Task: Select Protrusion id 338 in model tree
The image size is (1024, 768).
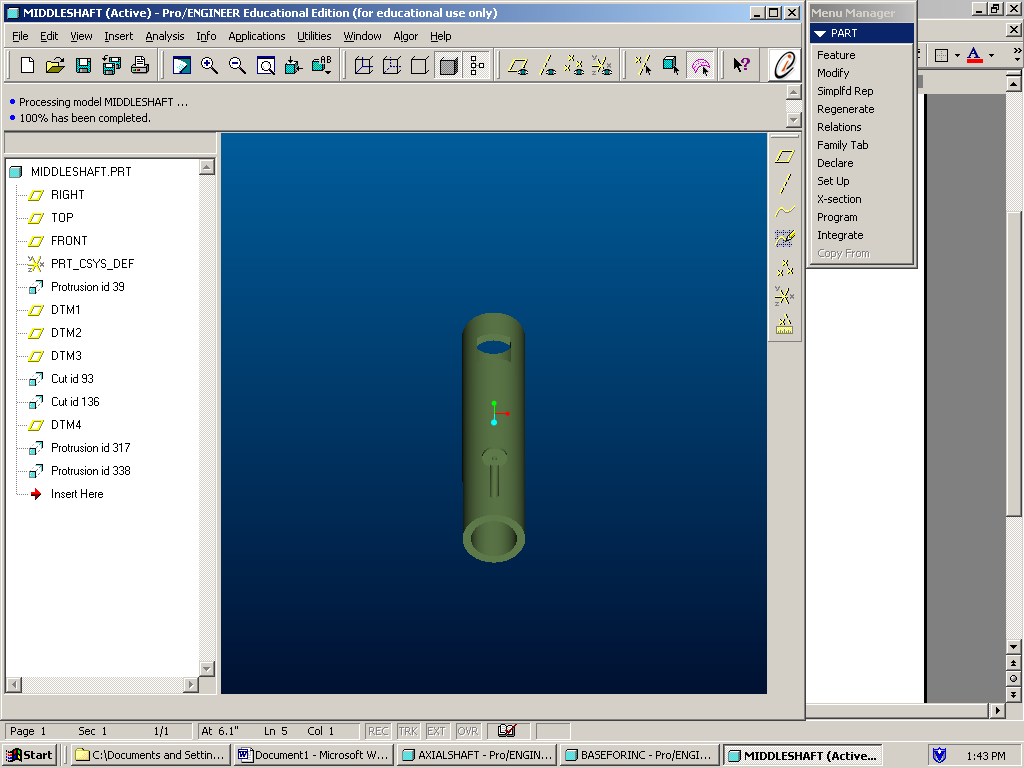Action: [x=91, y=471]
